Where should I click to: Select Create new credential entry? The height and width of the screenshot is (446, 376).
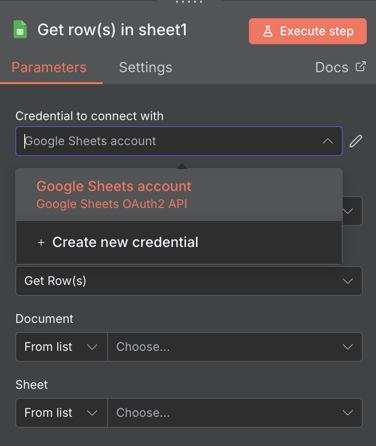(x=179, y=242)
